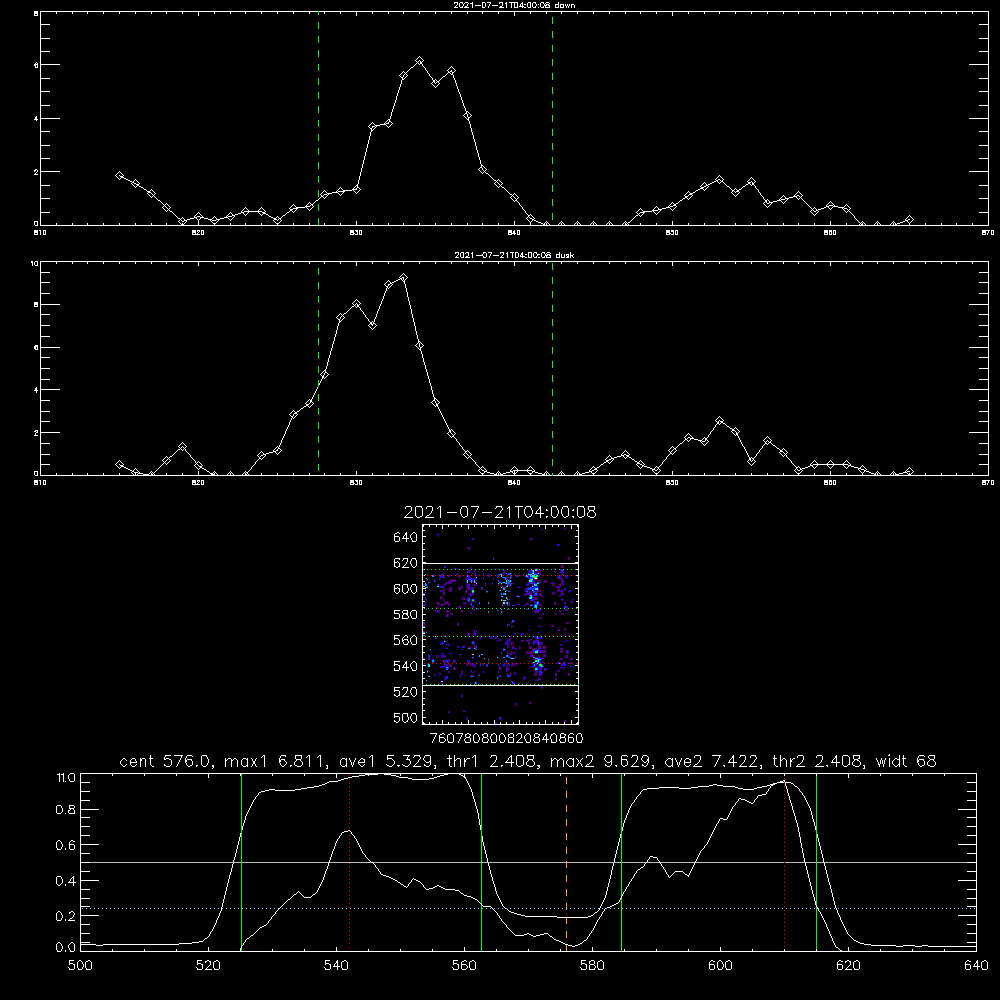
Task: Click the dusk plot title text
Action: point(514,255)
